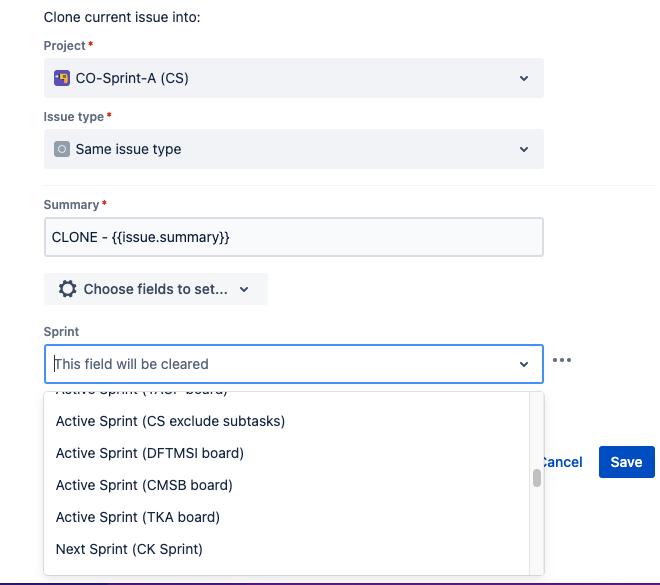
Task: Select Active Sprint (DFTMSI board) option
Action: [150, 453]
